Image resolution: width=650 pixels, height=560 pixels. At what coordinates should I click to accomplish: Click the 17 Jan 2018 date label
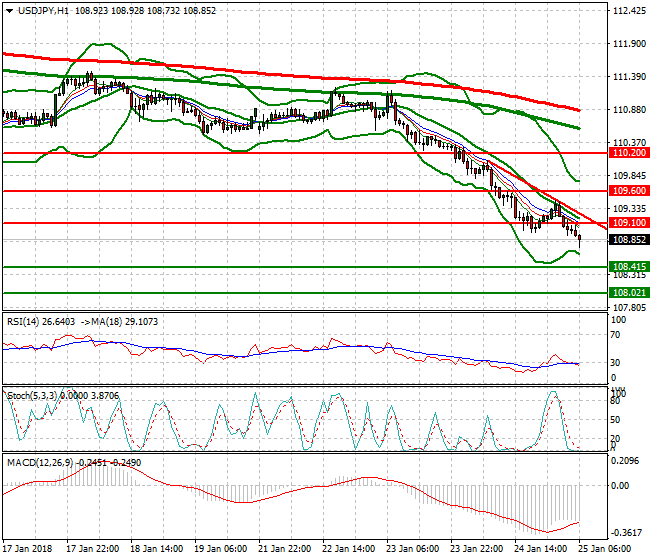point(28,549)
